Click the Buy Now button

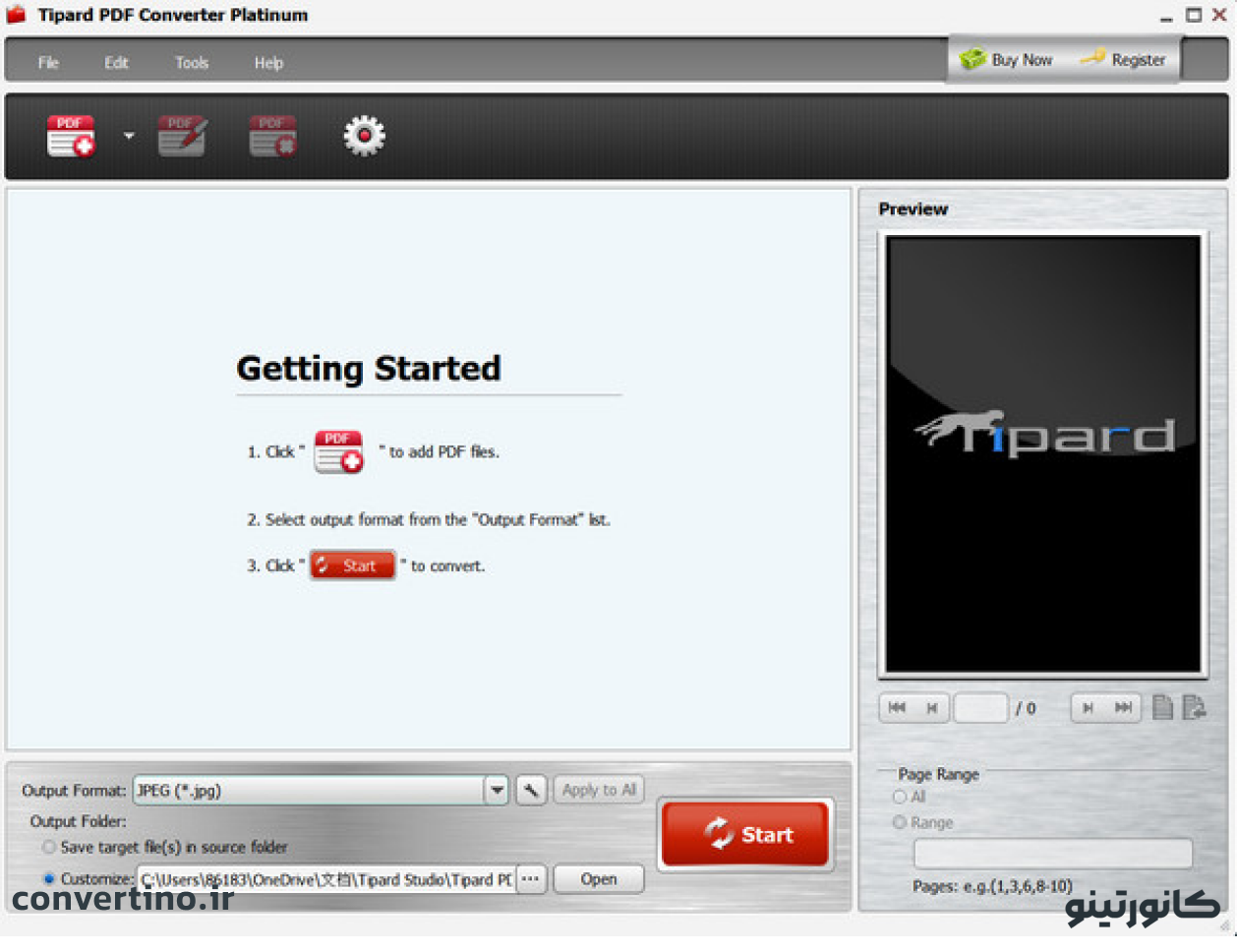point(1006,60)
